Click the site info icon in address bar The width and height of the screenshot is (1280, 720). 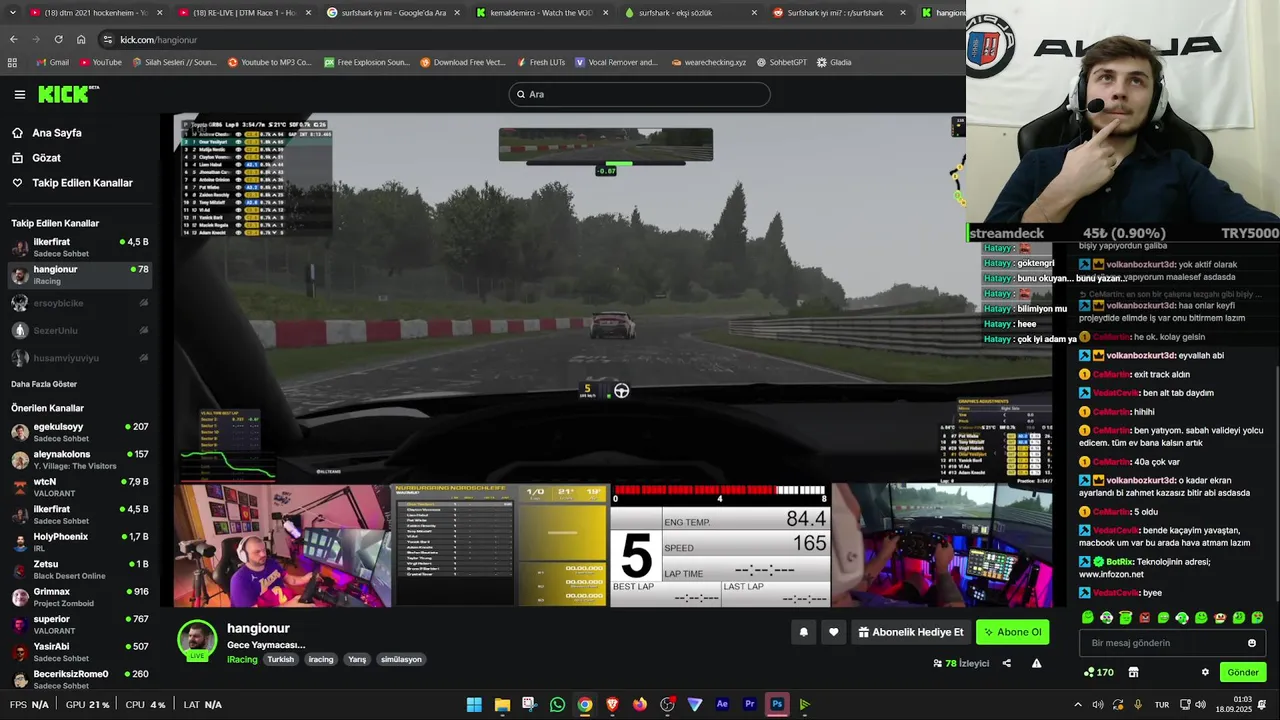[x=107, y=39]
